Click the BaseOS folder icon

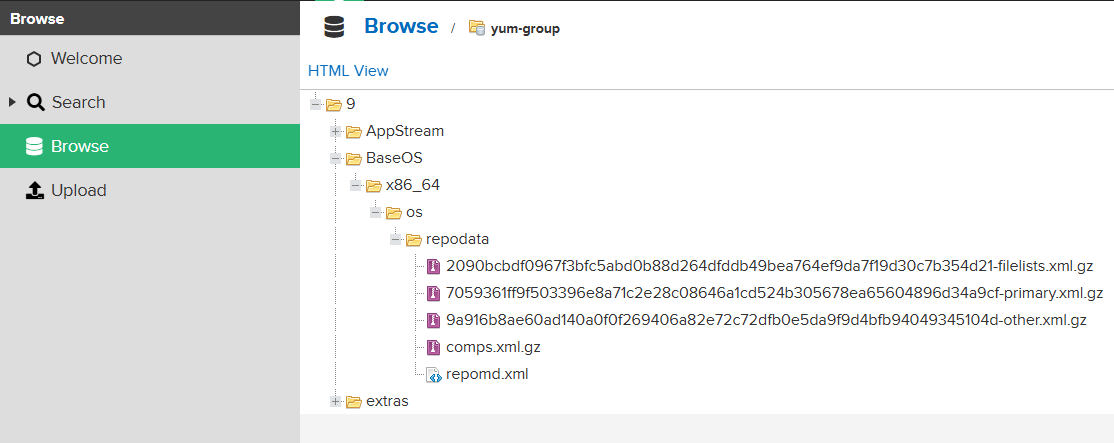(x=354, y=158)
